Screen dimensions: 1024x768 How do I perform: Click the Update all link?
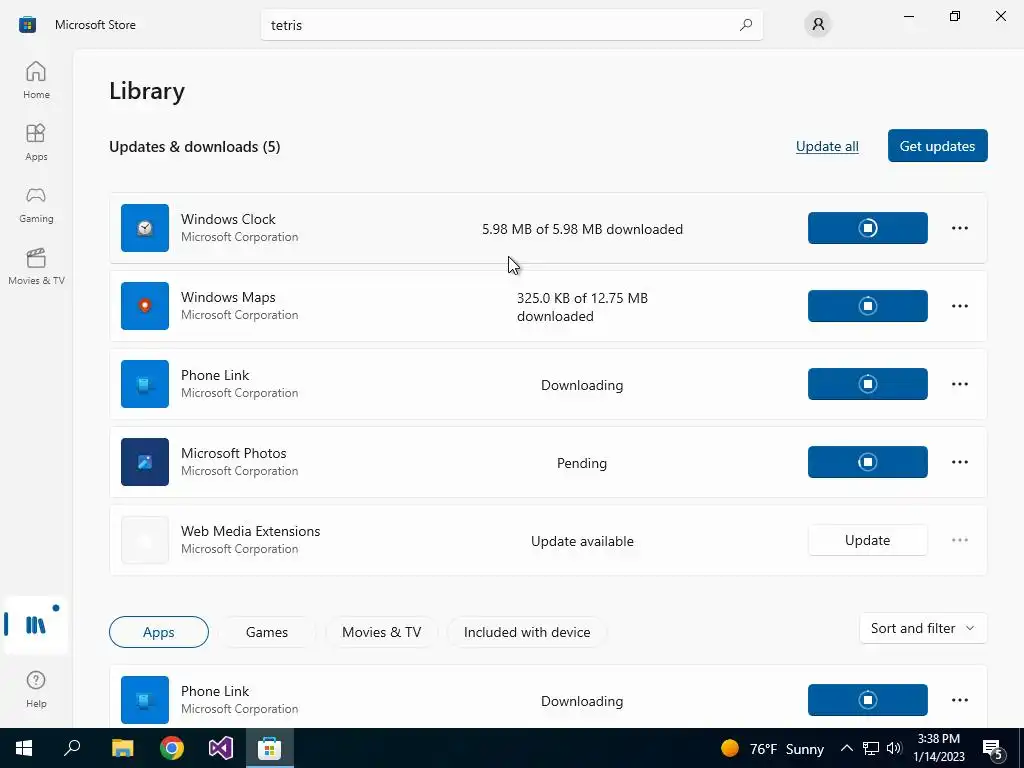827,146
